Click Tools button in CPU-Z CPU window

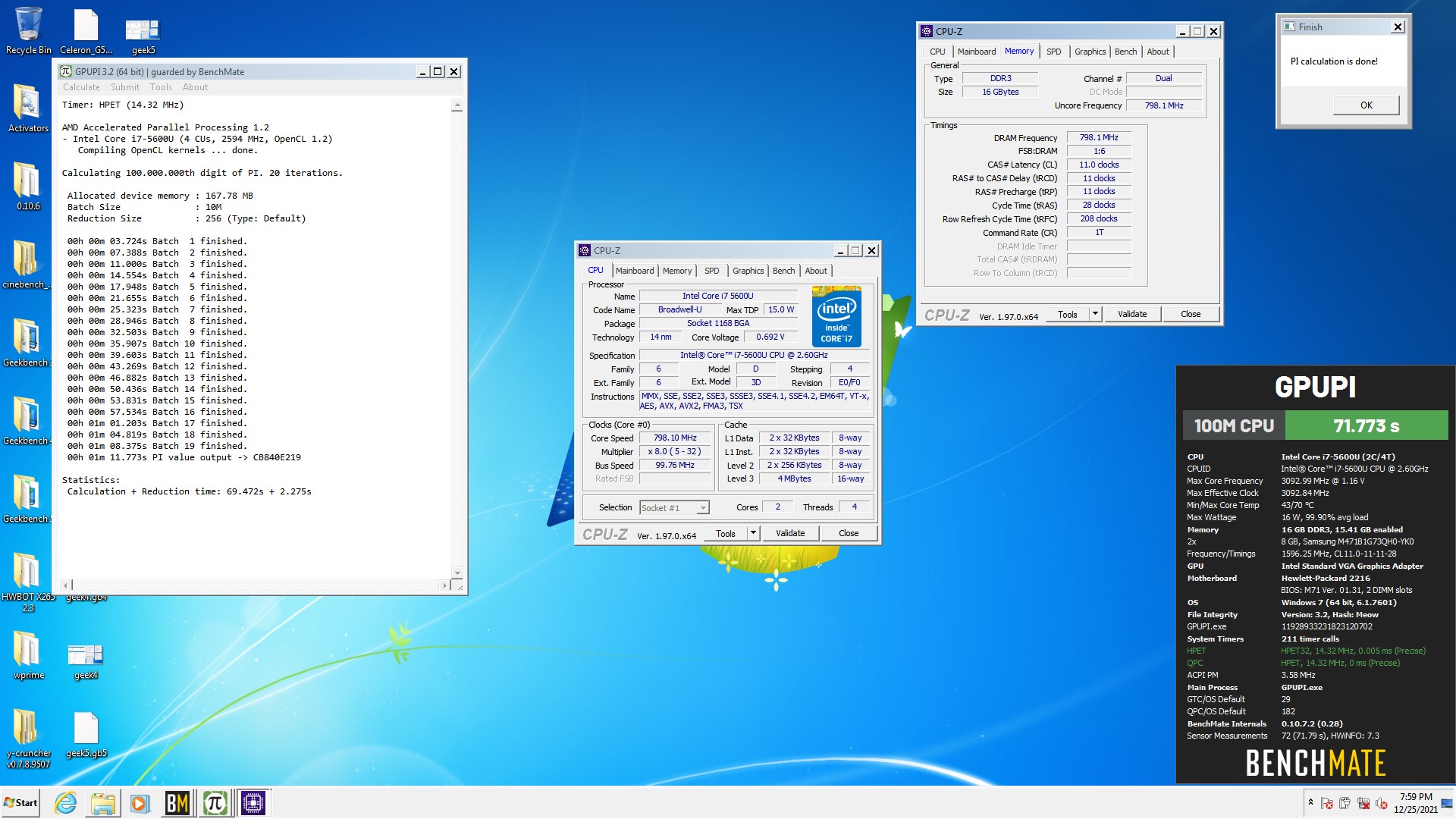tap(726, 533)
